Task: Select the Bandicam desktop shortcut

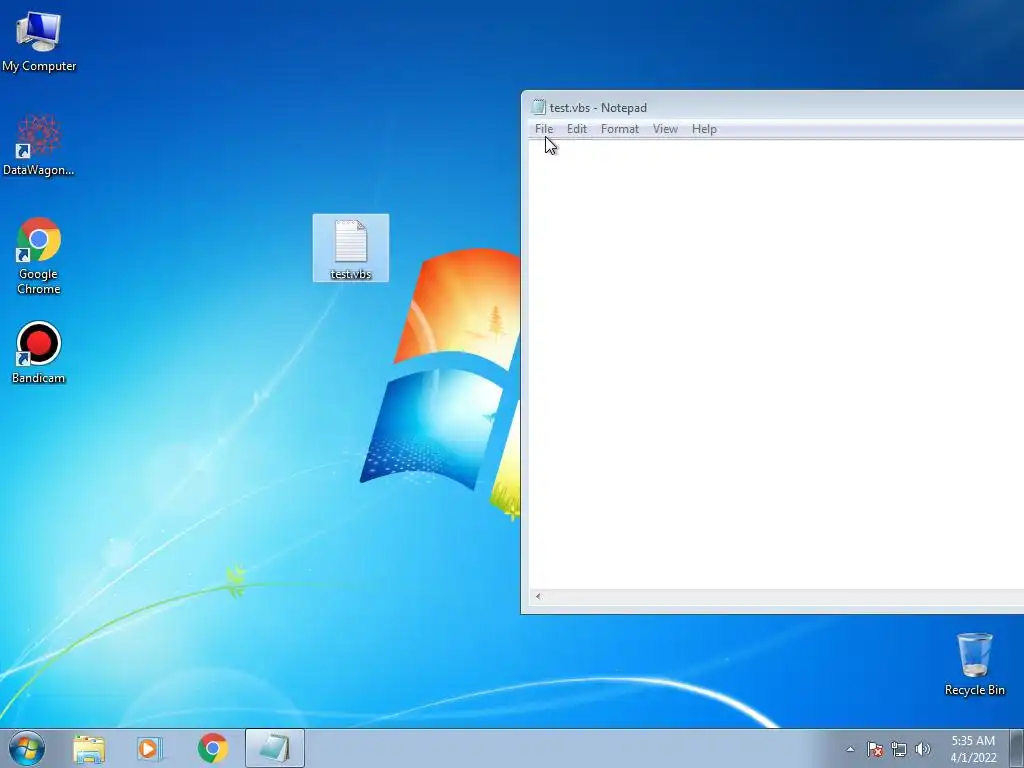Action: (39, 351)
